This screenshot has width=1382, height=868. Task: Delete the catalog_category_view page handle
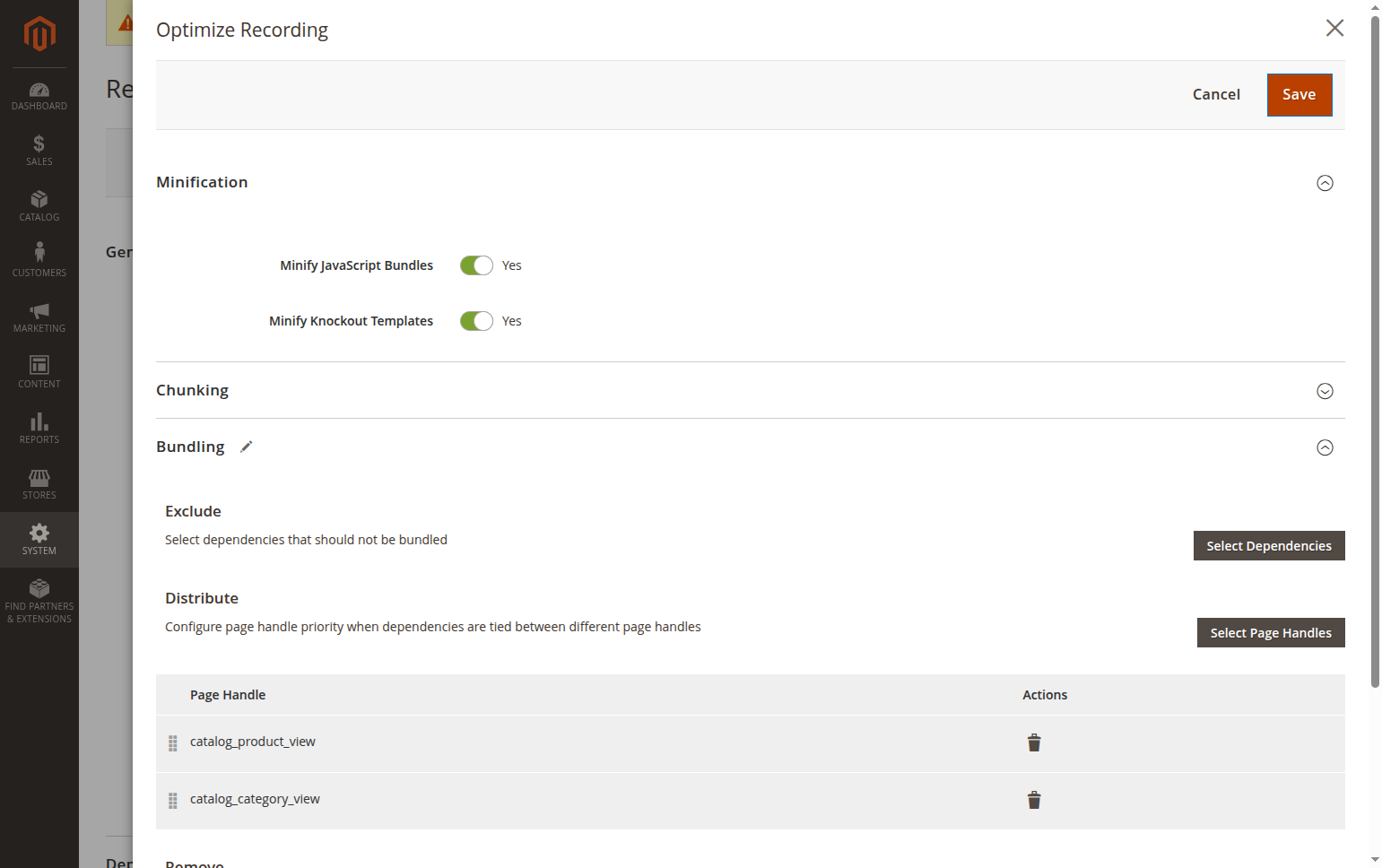1034,800
